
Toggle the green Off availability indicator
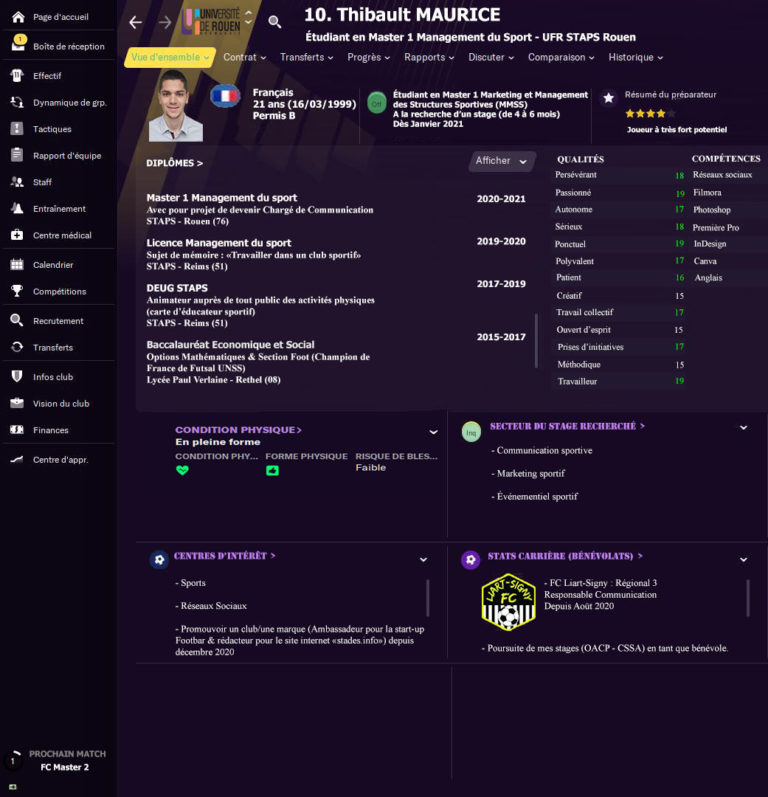pyautogui.click(x=377, y=103)
